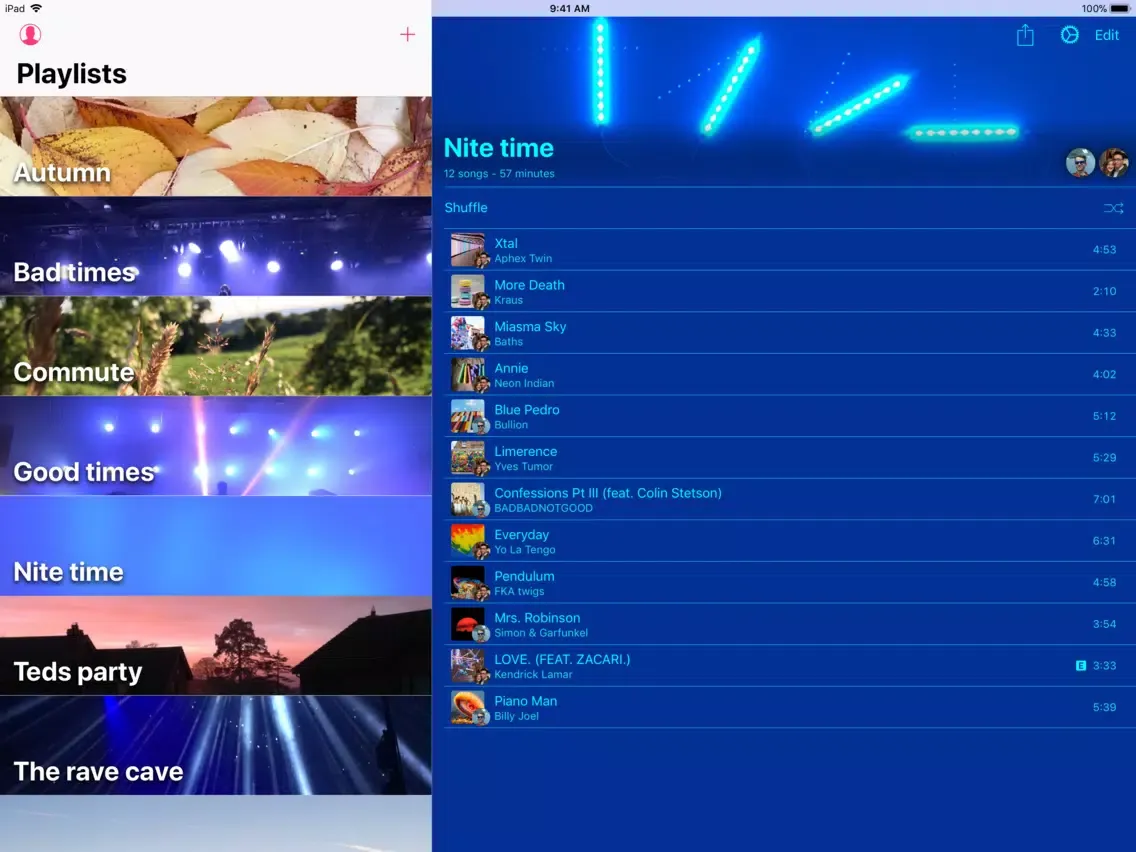Tap the LOVE. album artwork

pos(468,666)
